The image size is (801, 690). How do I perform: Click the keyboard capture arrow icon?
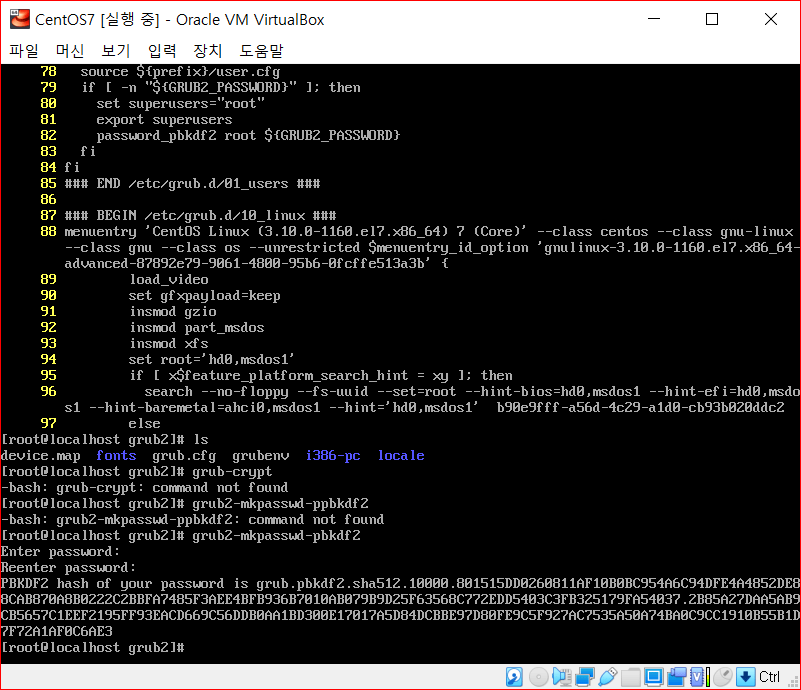pyautogui.click(x=745, y=677)
